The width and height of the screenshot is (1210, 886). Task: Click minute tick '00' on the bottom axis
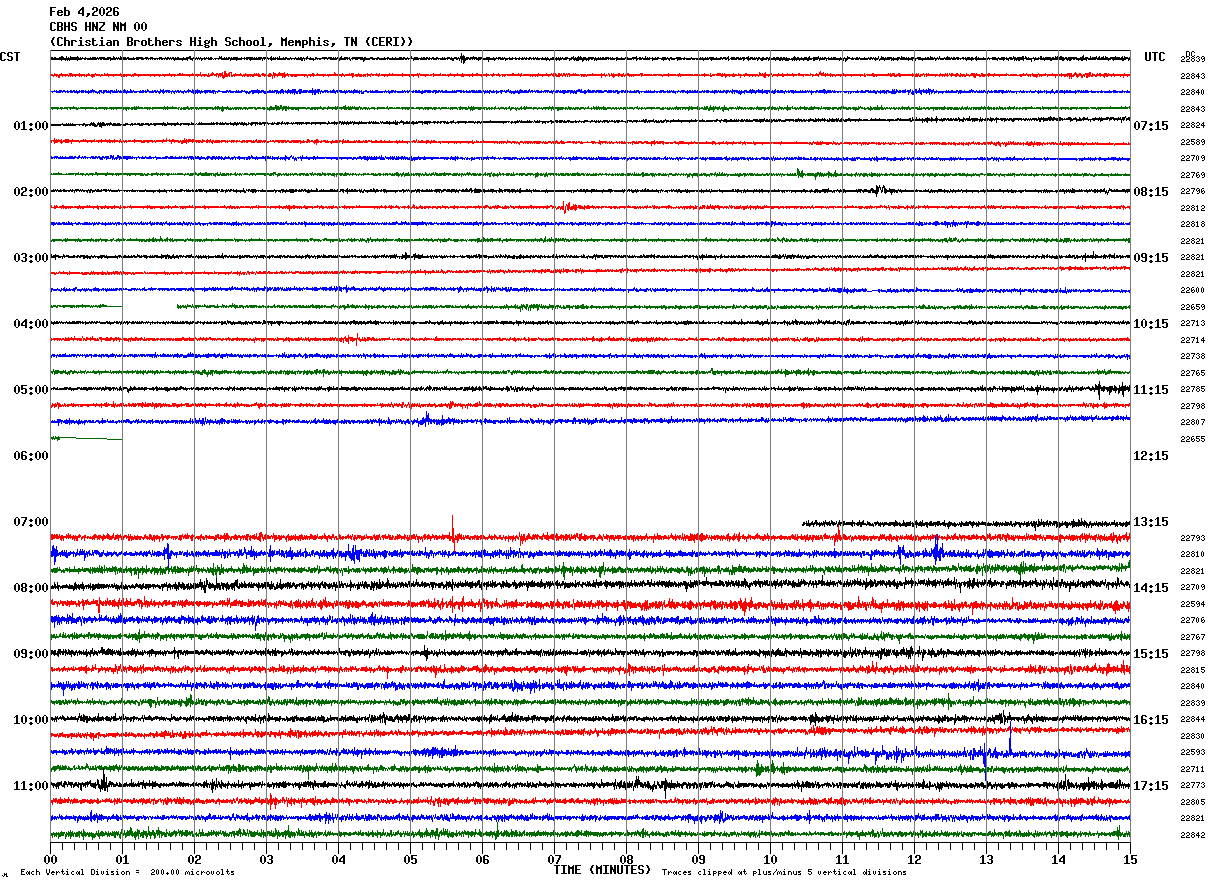(51, 859)
